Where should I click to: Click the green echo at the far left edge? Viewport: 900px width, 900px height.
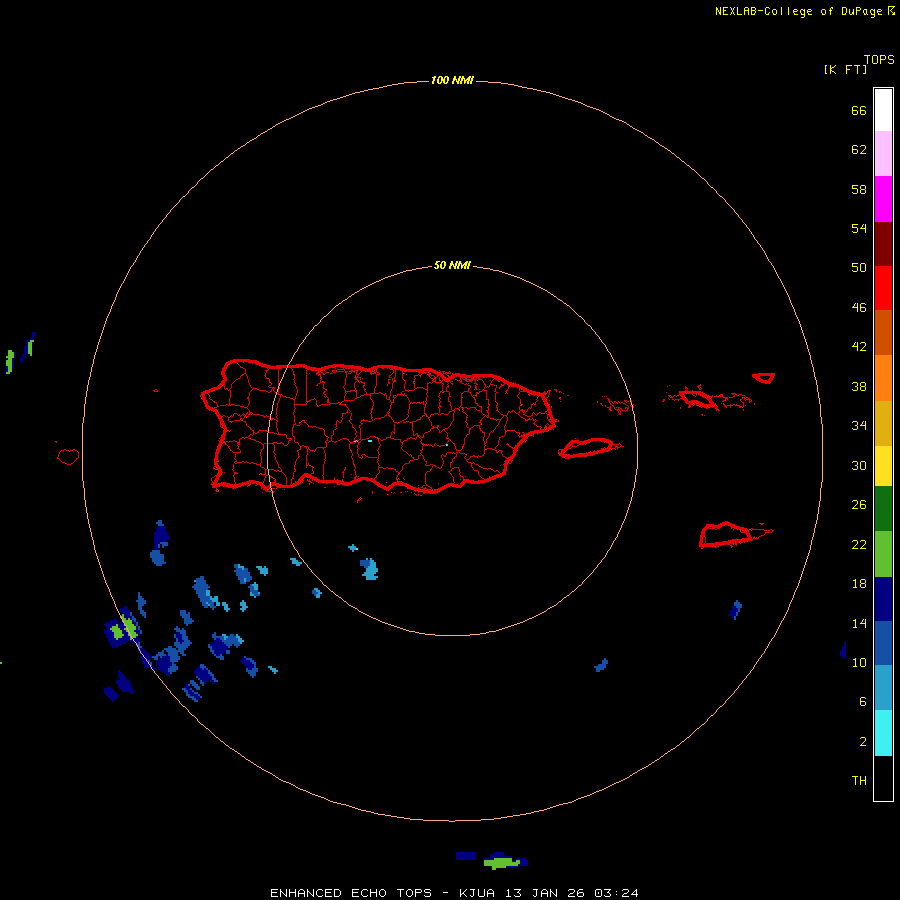coord(9,361)
